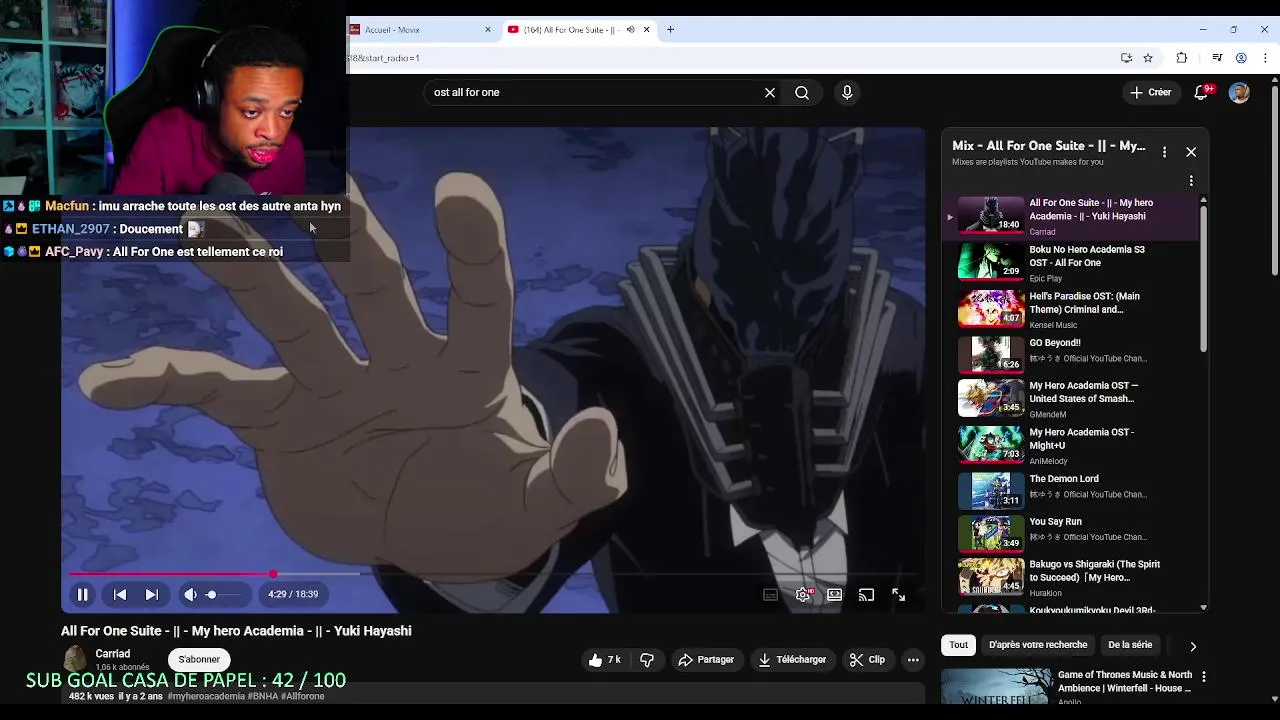
Task: Click the #BNHA hashtag
Action: [x=263, y=696]
